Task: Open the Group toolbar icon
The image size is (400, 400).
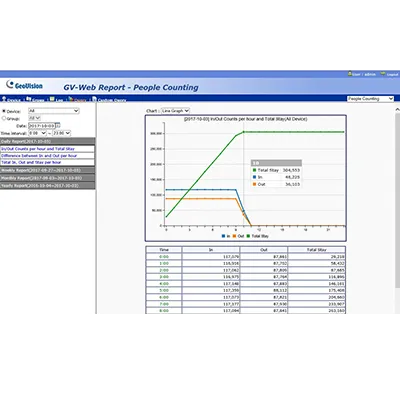Action: pos(29,99)
